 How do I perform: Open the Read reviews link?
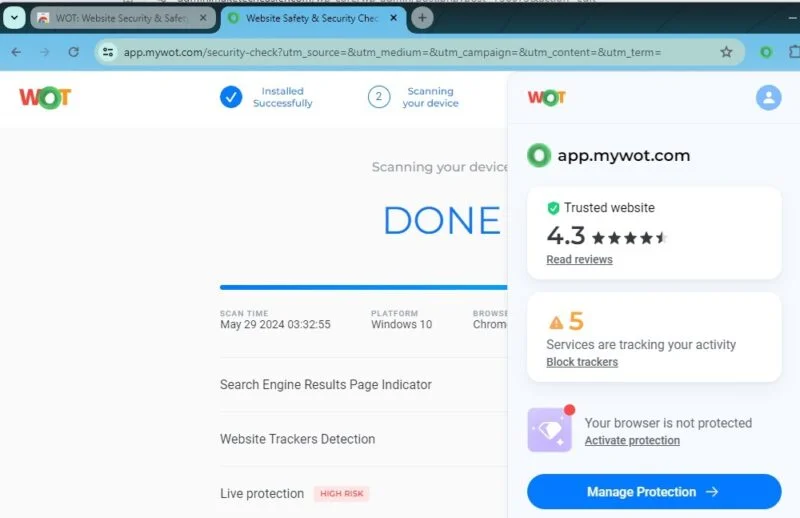[x=579, y=259]
